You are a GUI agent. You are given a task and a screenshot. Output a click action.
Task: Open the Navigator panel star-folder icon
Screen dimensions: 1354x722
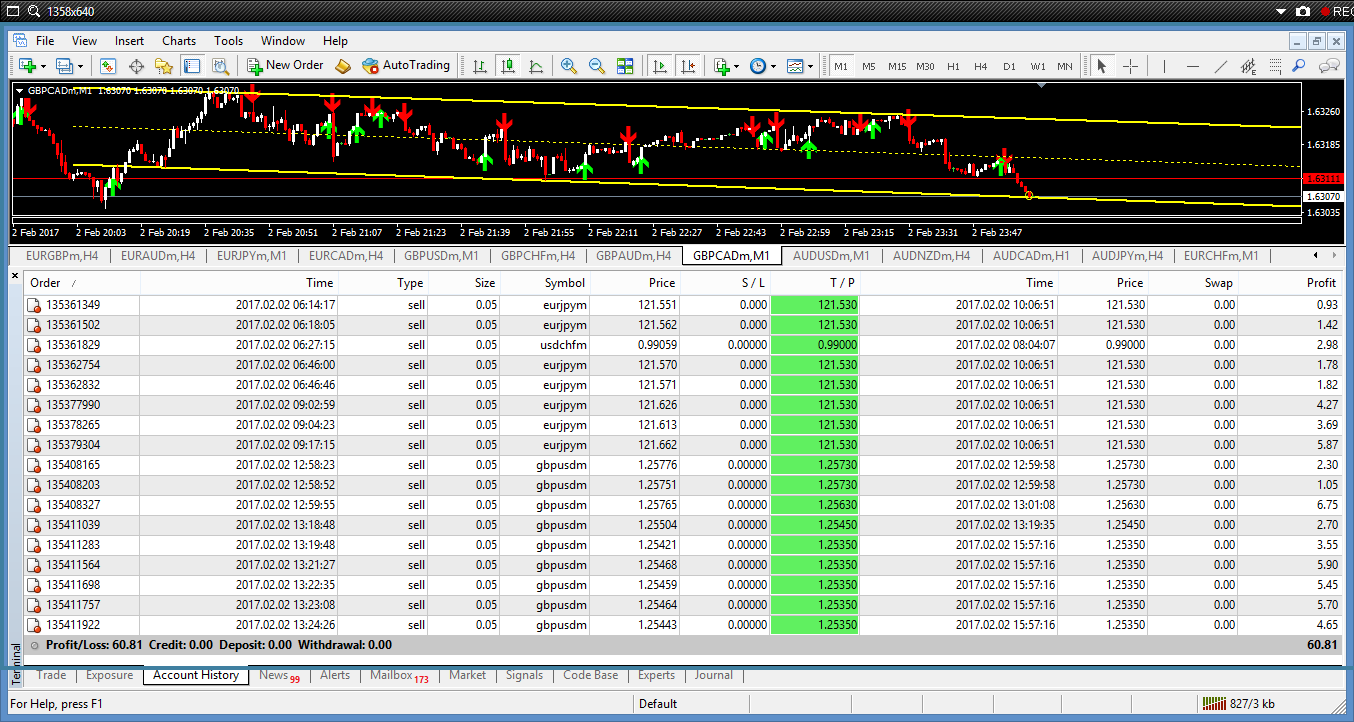tap(164, 66)
